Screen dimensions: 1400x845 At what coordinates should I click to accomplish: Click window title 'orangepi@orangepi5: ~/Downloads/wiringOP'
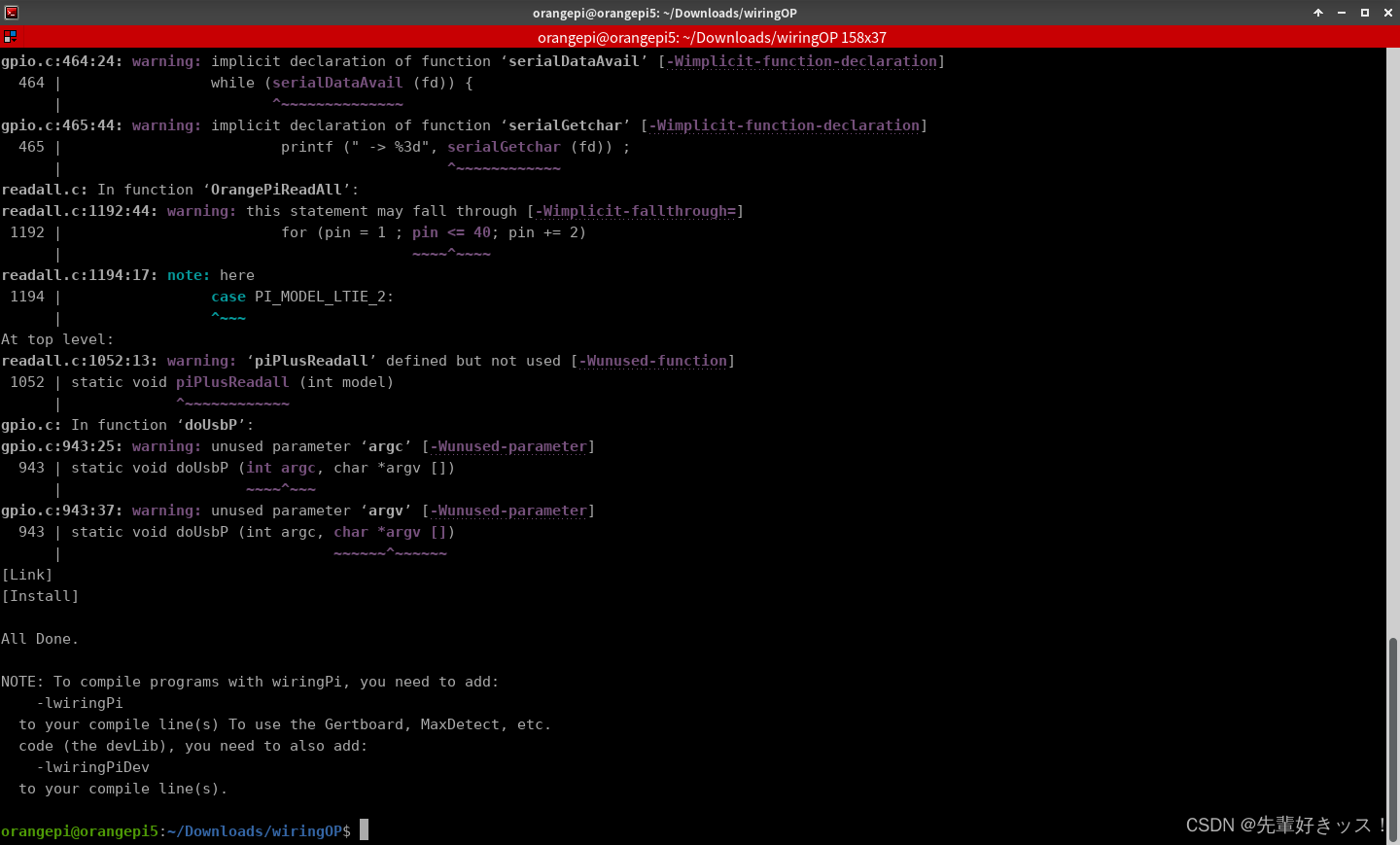[665, 13]
